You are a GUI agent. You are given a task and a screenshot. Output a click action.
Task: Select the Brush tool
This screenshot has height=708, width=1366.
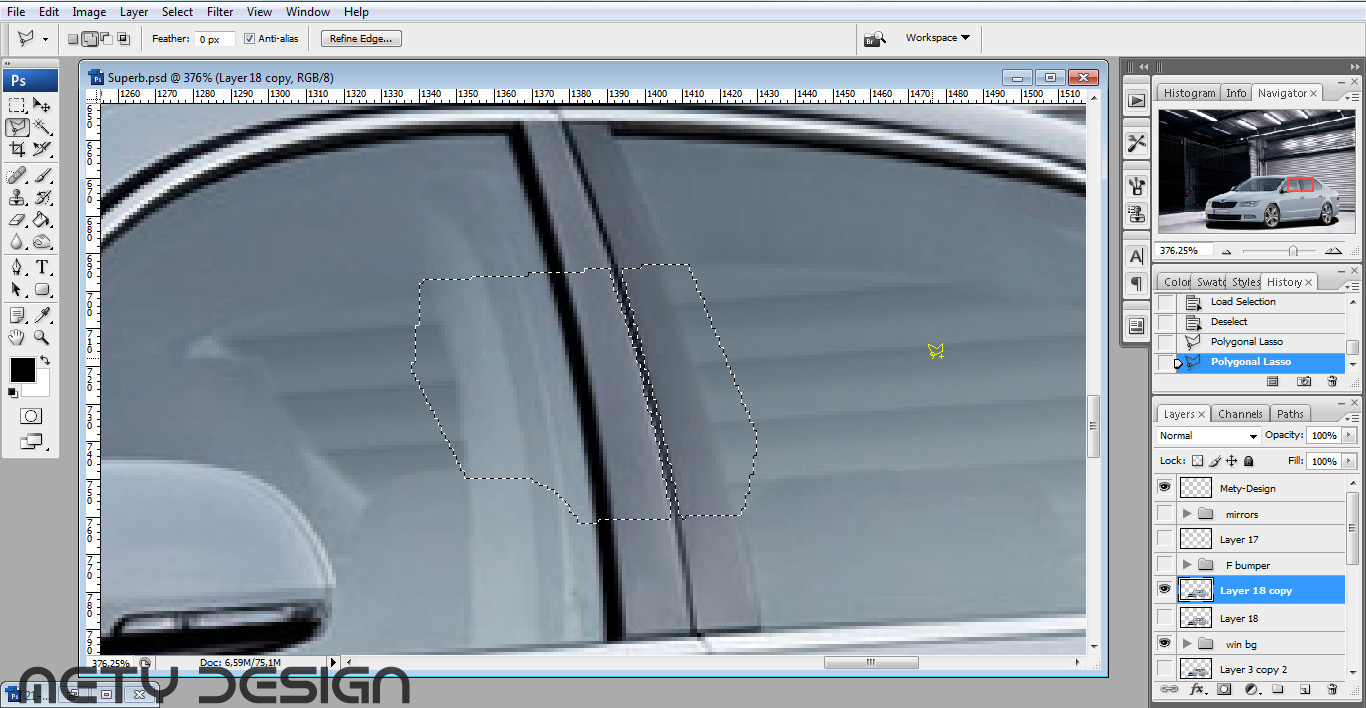point(42,176)
